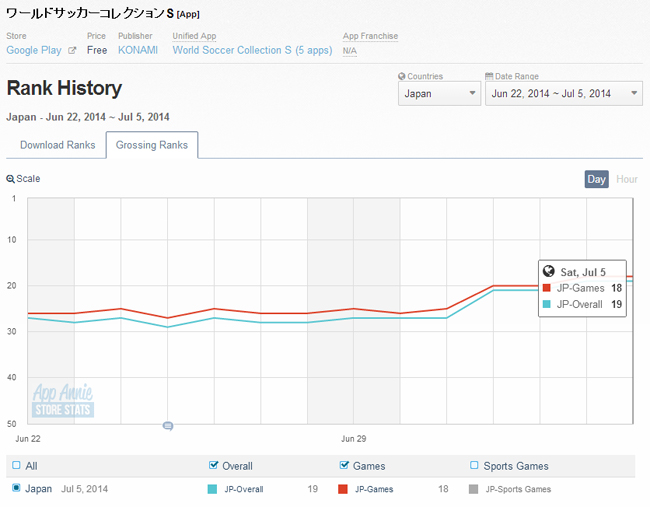Open the KONAMI publisher link
Viewport: 650px width, 507px height.
coord(137,51)
